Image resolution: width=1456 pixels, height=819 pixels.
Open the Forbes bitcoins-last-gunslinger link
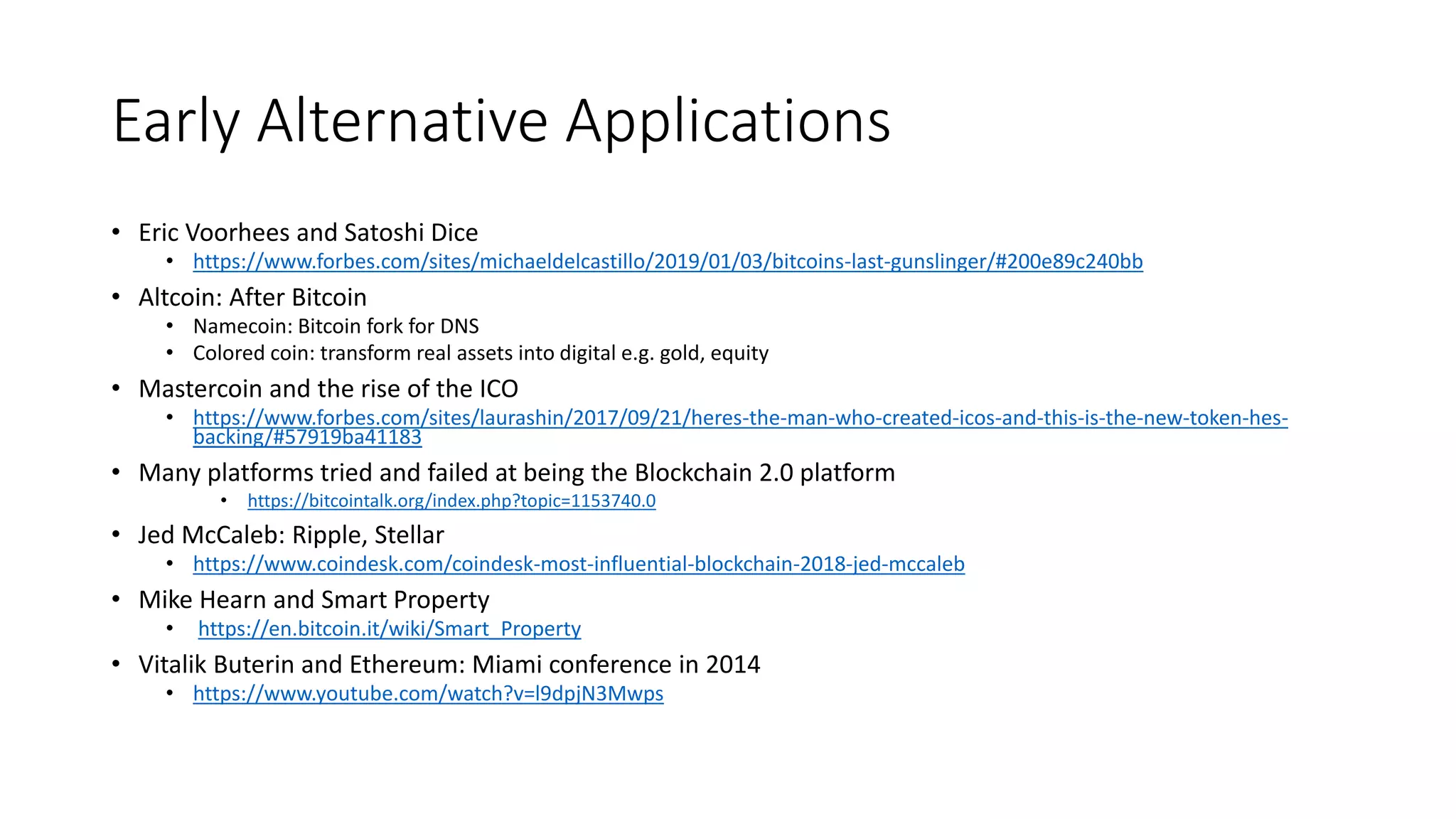668,262
